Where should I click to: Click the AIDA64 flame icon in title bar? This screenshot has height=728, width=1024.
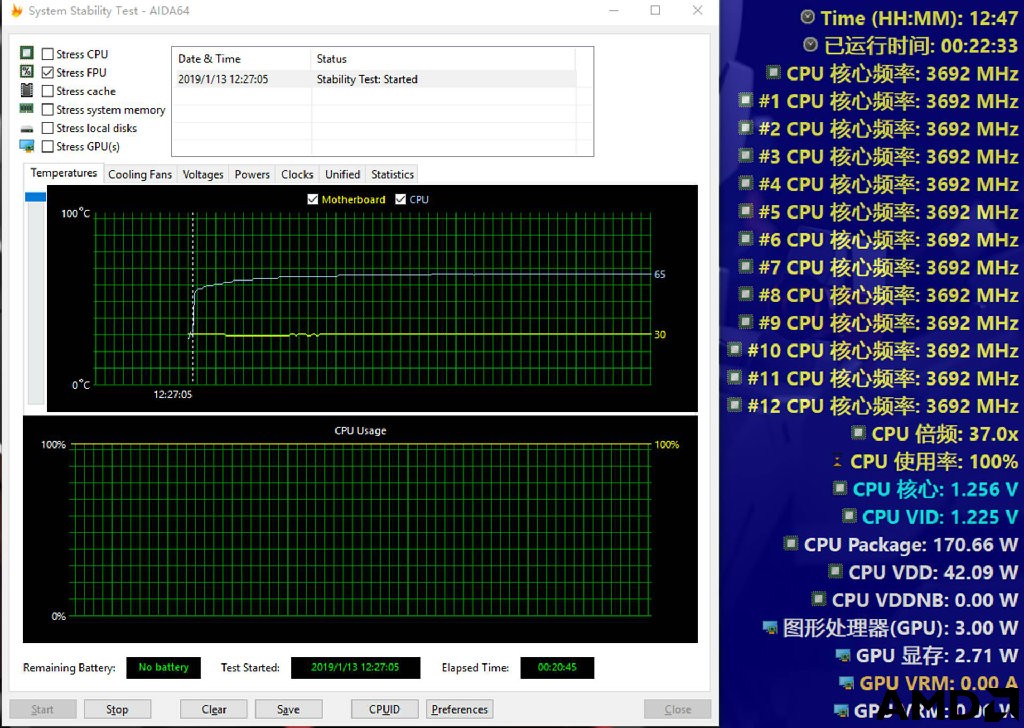tap(16, 10)
